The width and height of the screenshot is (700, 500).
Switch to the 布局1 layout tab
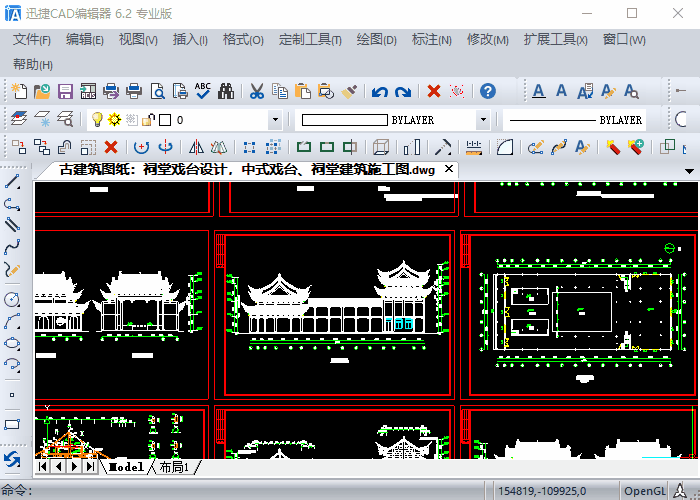[x=173, y=467]
